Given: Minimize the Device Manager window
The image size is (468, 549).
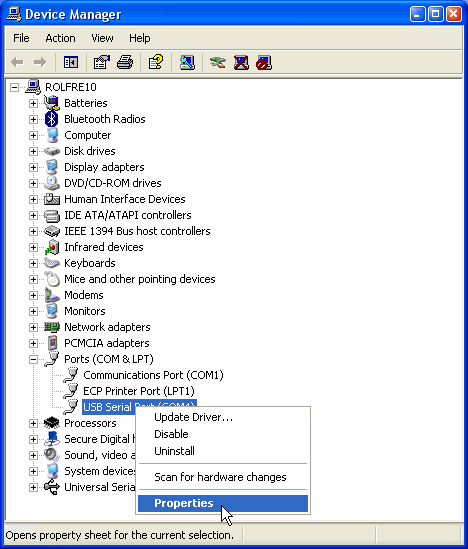Looking at the screenshot, I should (x=417, y=14).
